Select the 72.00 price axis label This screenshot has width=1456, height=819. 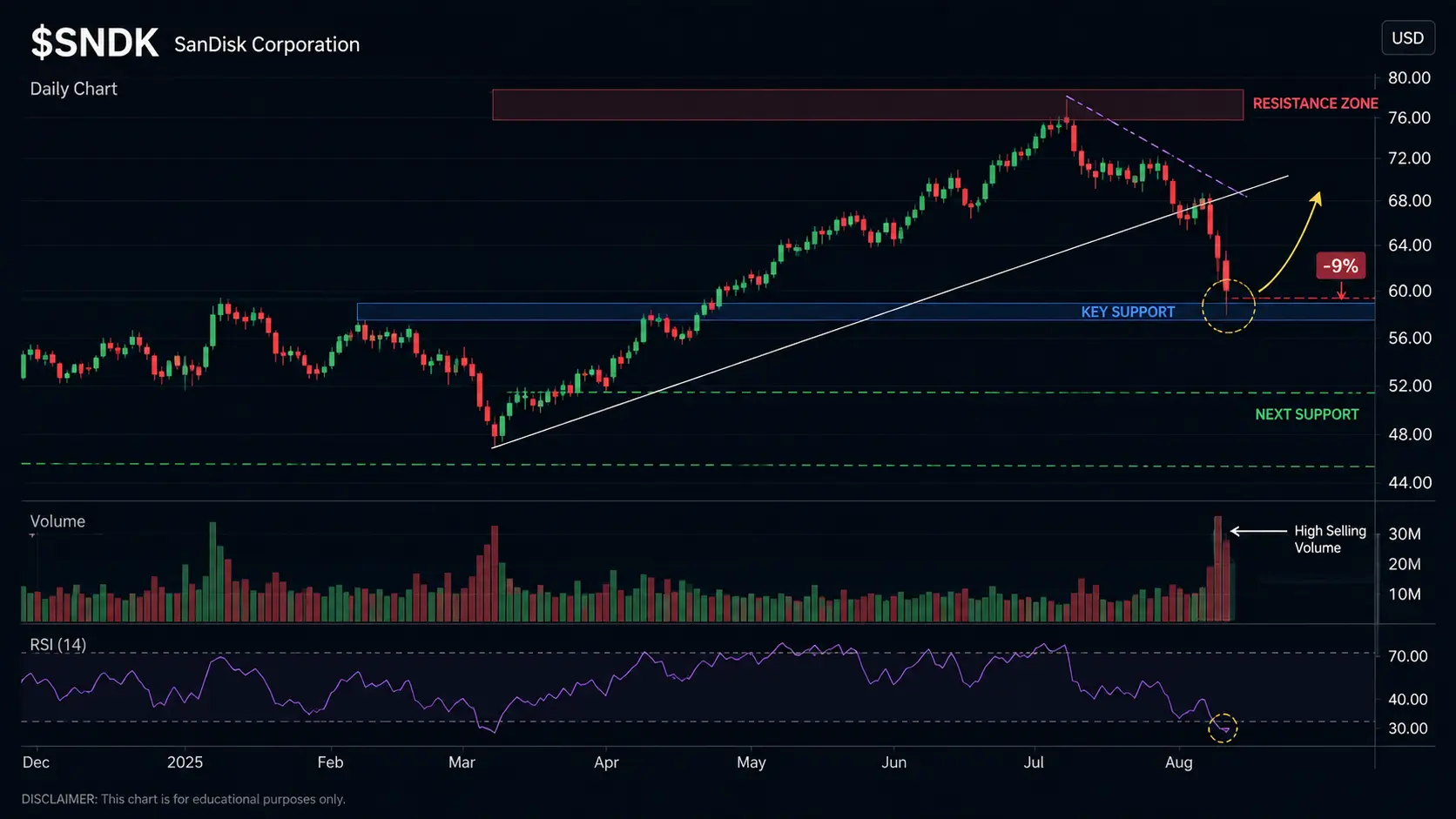click(1409, 158)
